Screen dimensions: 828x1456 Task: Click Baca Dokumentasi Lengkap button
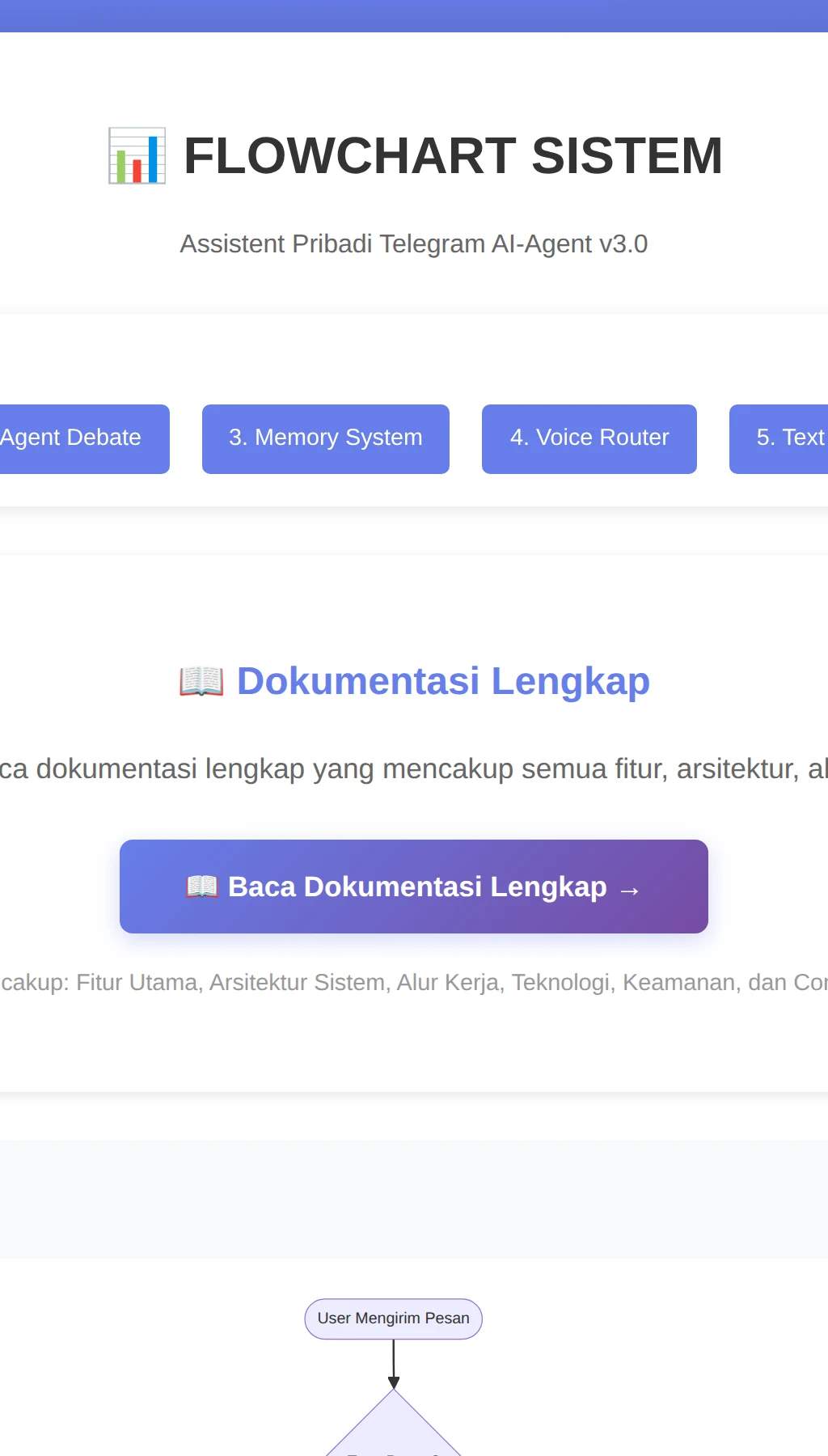point(414,887)
